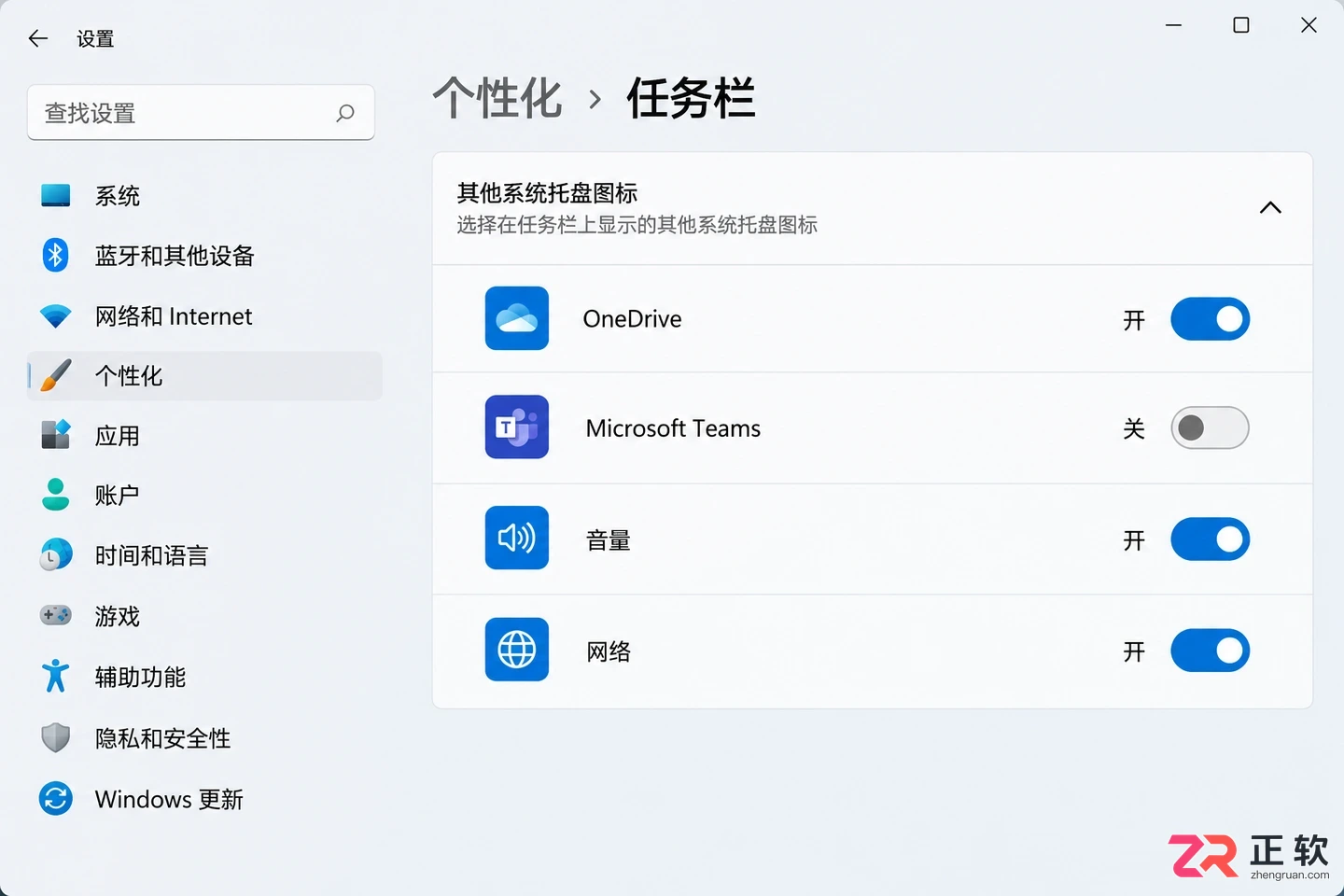Click the OneDrive cloud icon
Image resolution: width=1344 pixels, height=896 pixels.
click(x=517, y=318)
